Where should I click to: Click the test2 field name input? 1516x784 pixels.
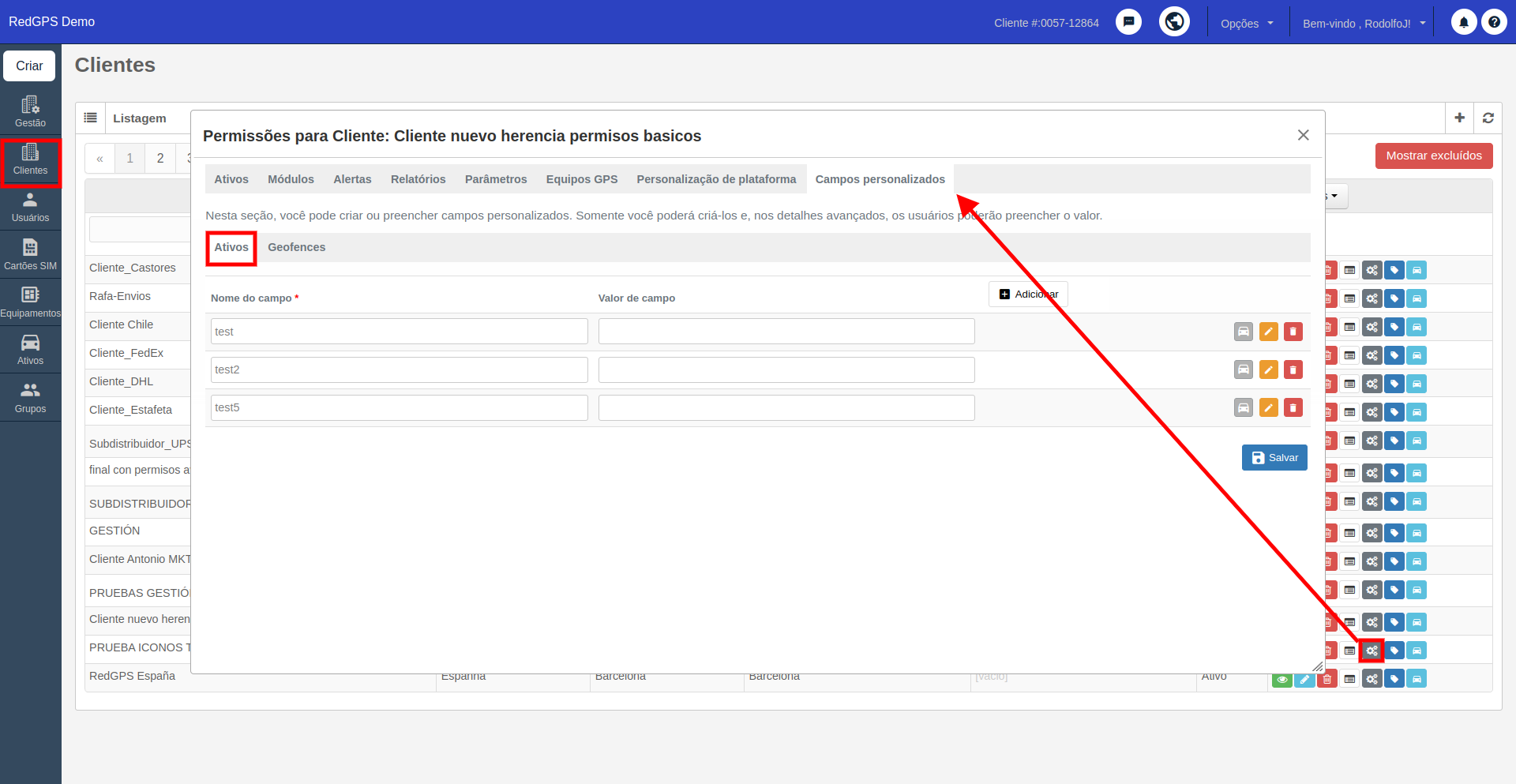pyautogui.click(x=399, y=369)
